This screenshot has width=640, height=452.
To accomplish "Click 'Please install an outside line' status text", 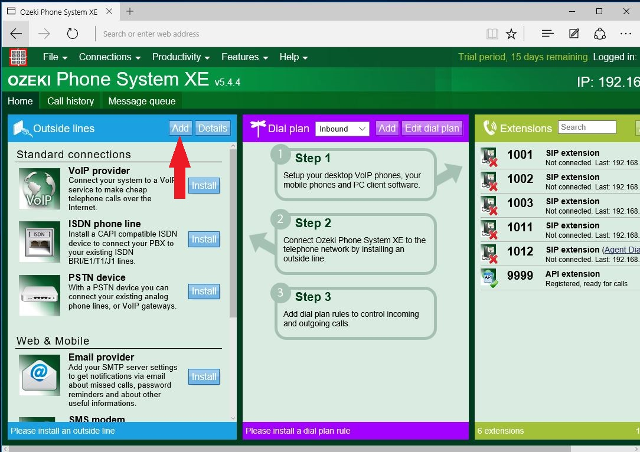I will [x=62, y=431].
